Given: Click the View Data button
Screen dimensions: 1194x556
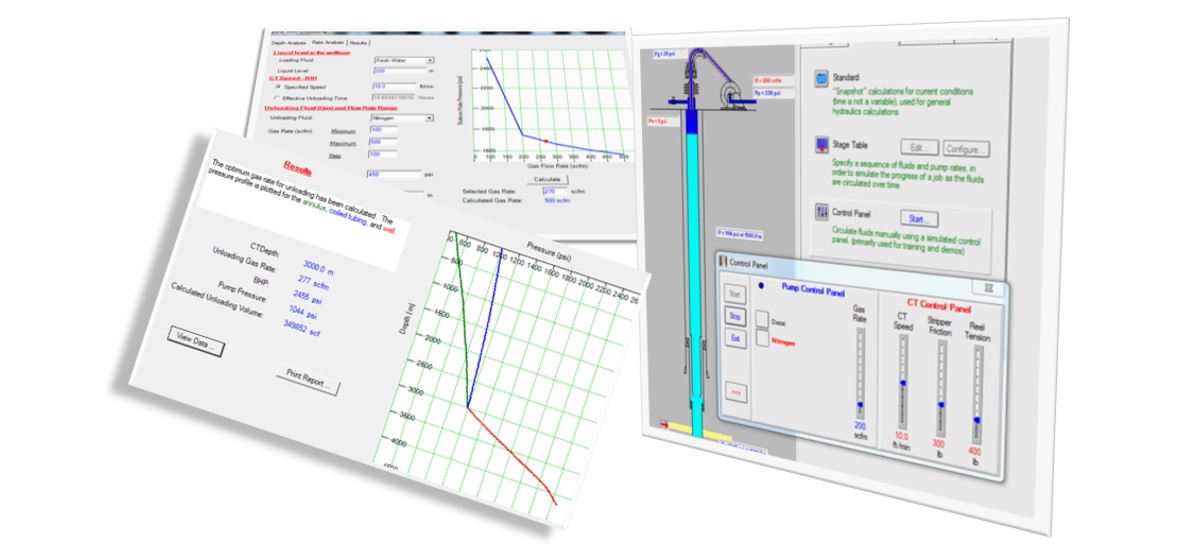Looking at the screenshot, I should click(x=197, y=347).
